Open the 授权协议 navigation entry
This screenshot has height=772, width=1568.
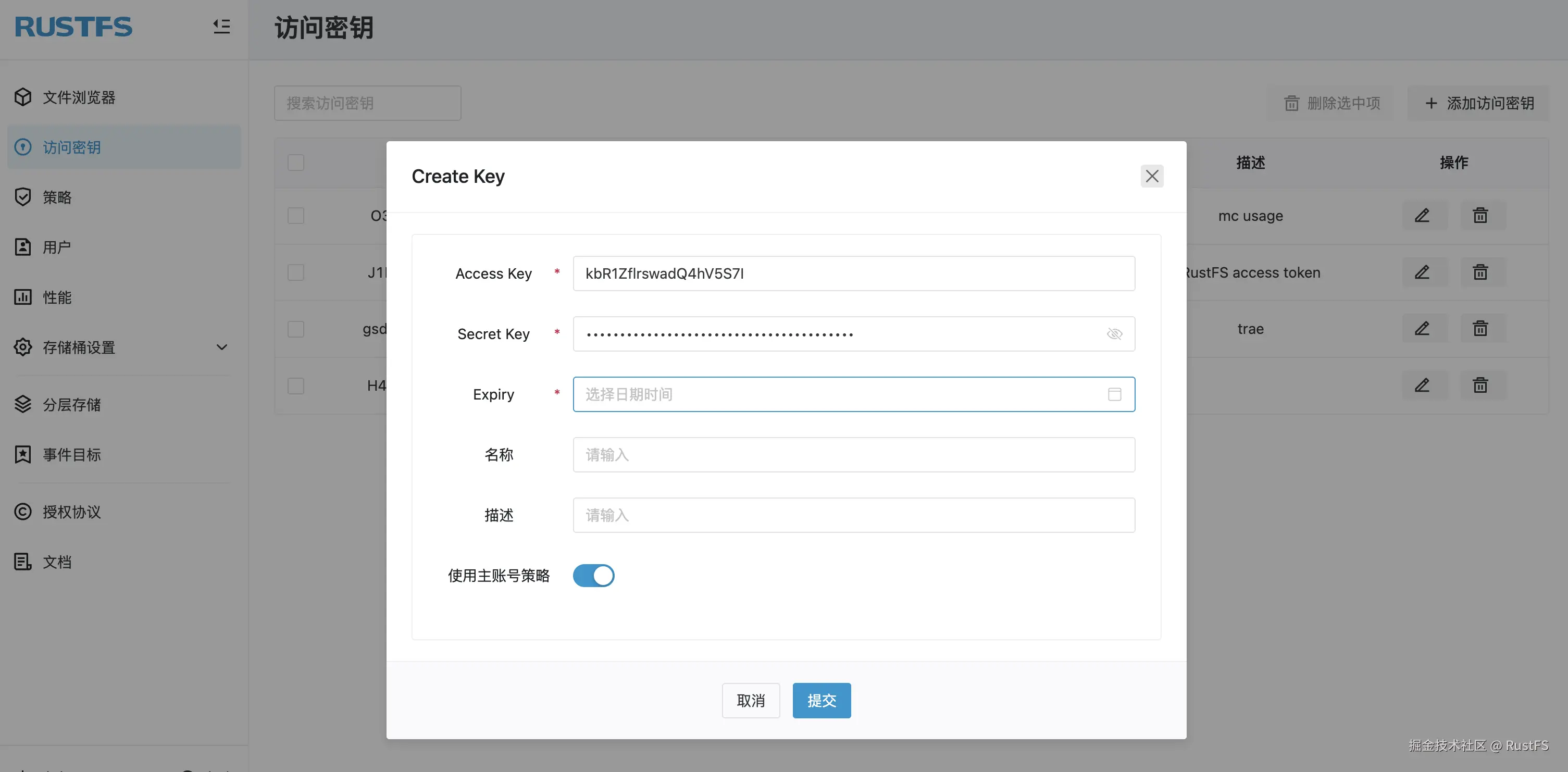[71, 512]
